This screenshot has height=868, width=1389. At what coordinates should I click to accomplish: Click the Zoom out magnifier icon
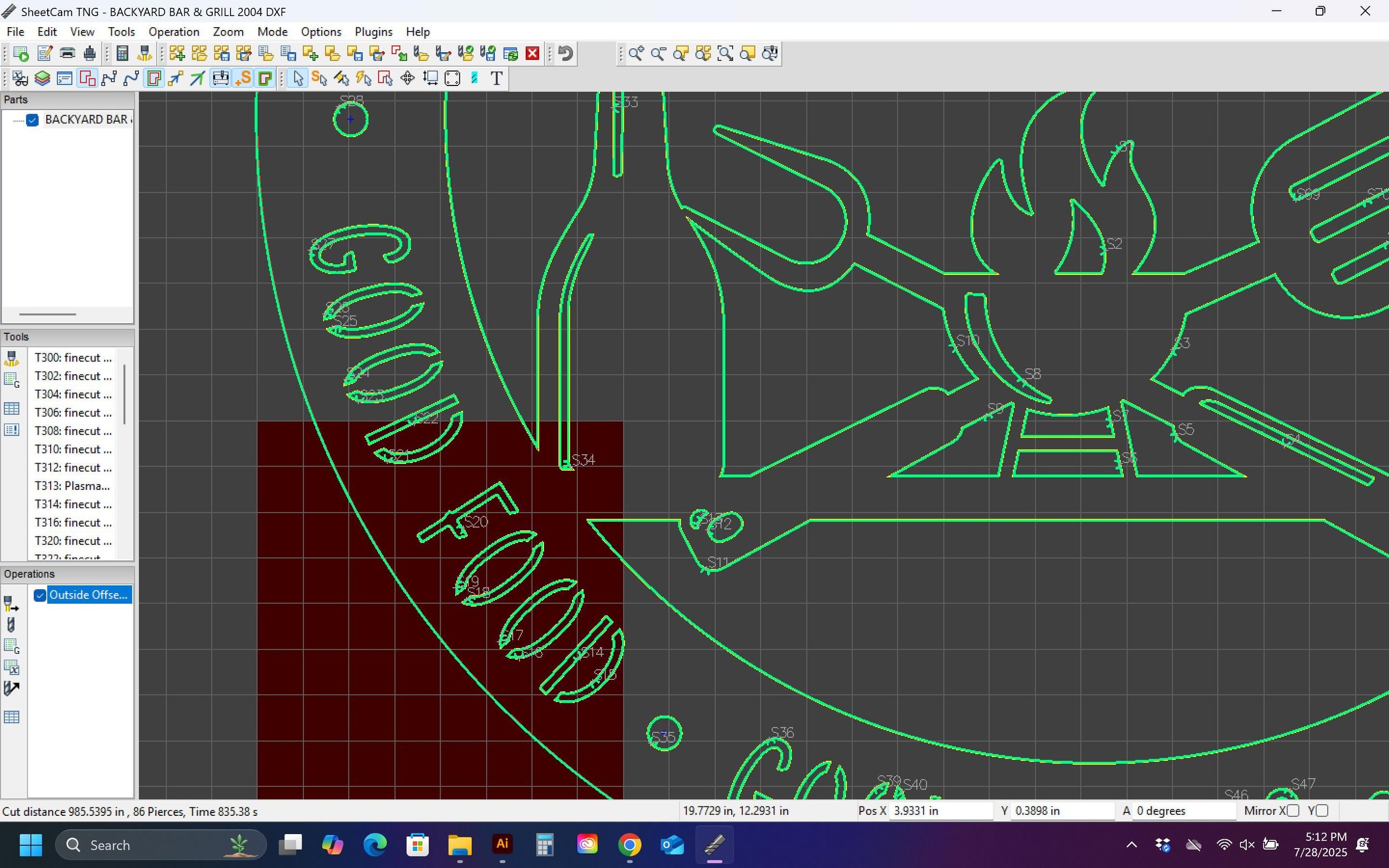point(658,53)
